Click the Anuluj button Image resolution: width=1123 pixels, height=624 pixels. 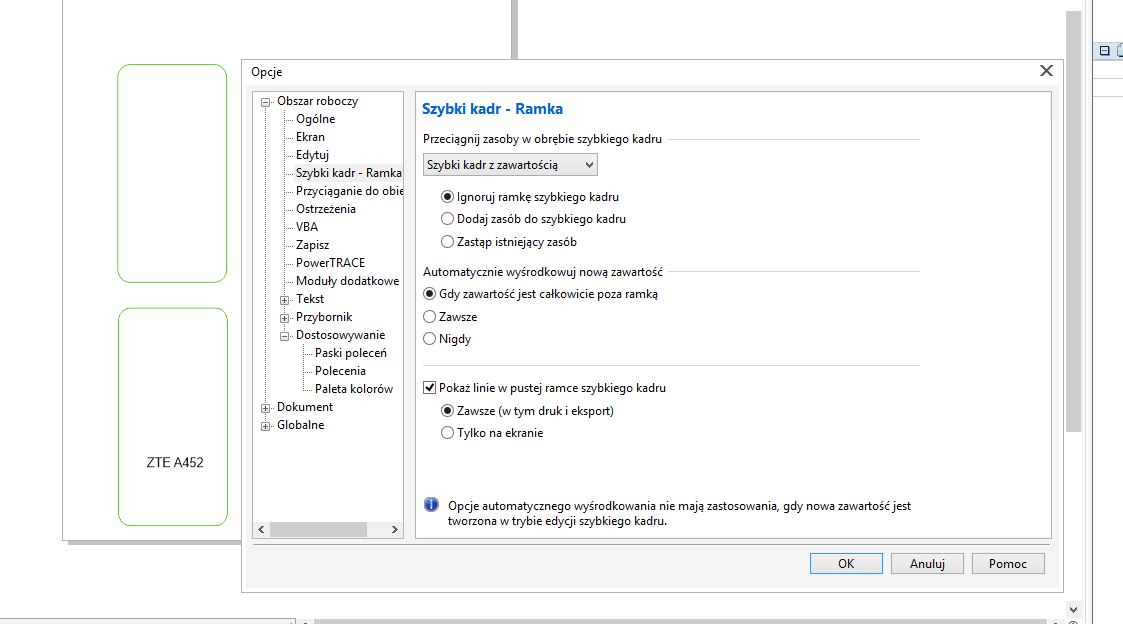click(927, 563)
